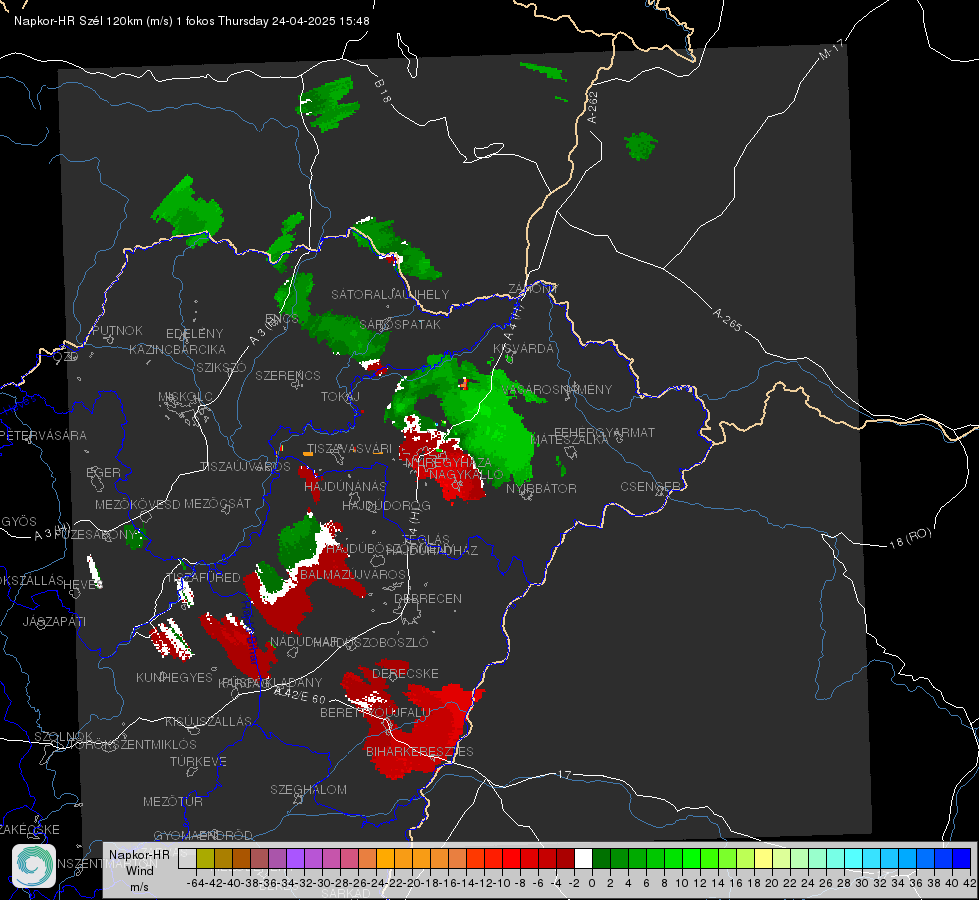Viewport: 979px width, 900px height.
Task: Click the SATORALJAUJHELY label
Action: (x=390, y=294)
